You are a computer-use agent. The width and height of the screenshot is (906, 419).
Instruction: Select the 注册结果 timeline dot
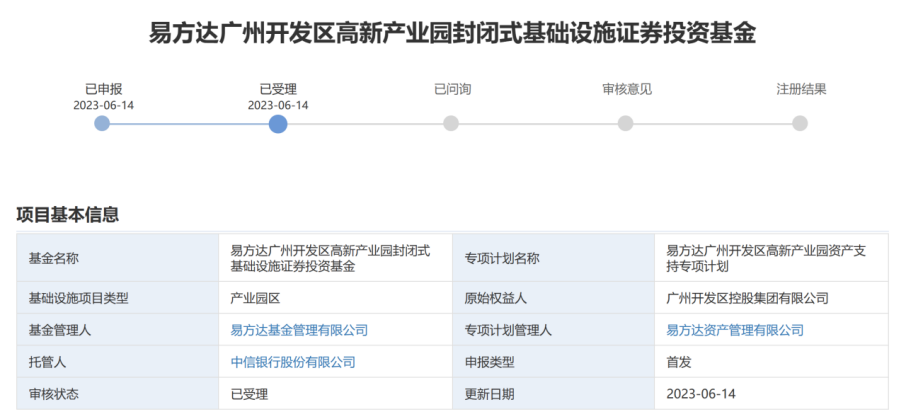coord(800,123)
